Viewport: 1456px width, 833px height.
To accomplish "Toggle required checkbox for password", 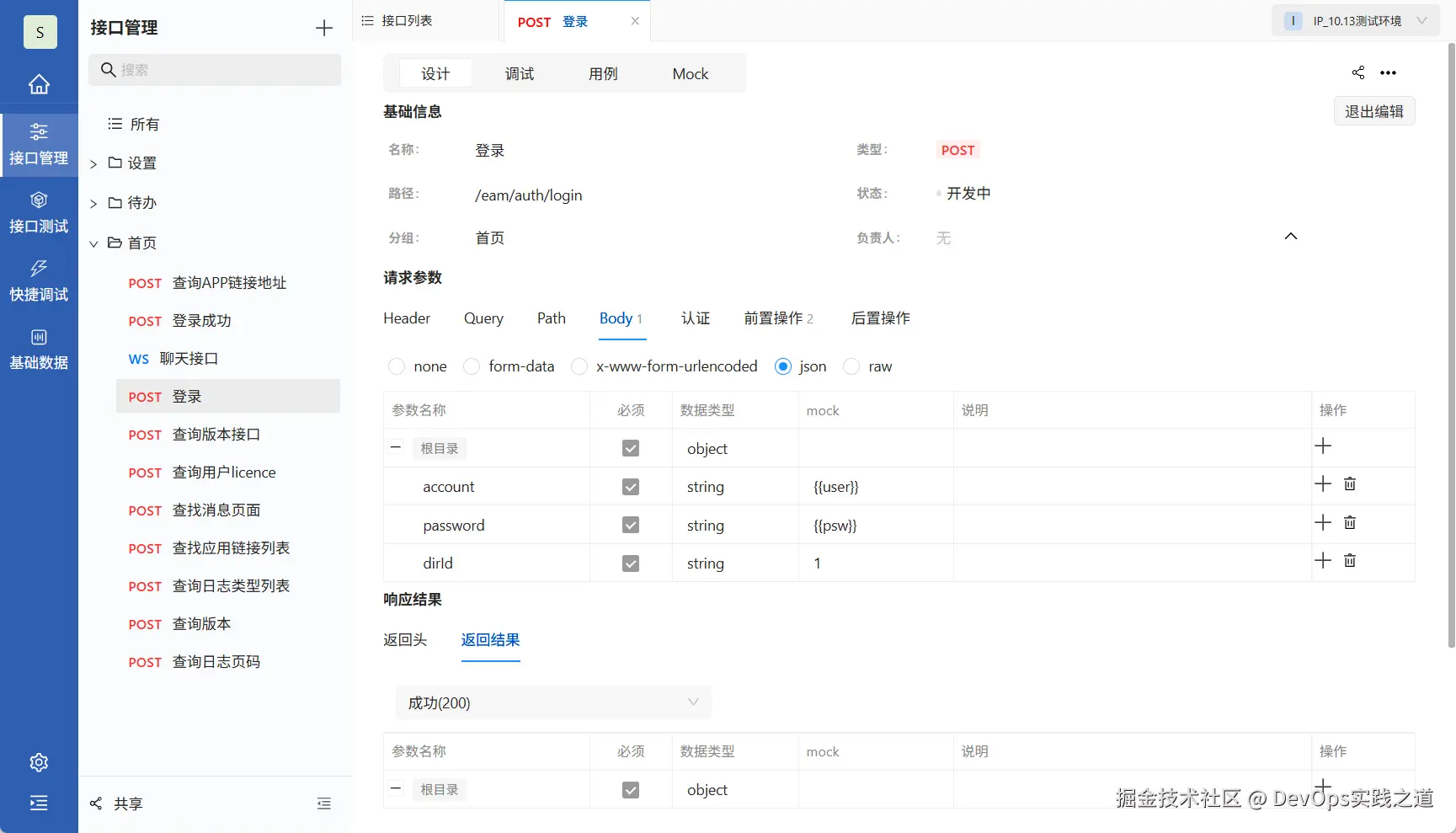I will coord(631,525).
